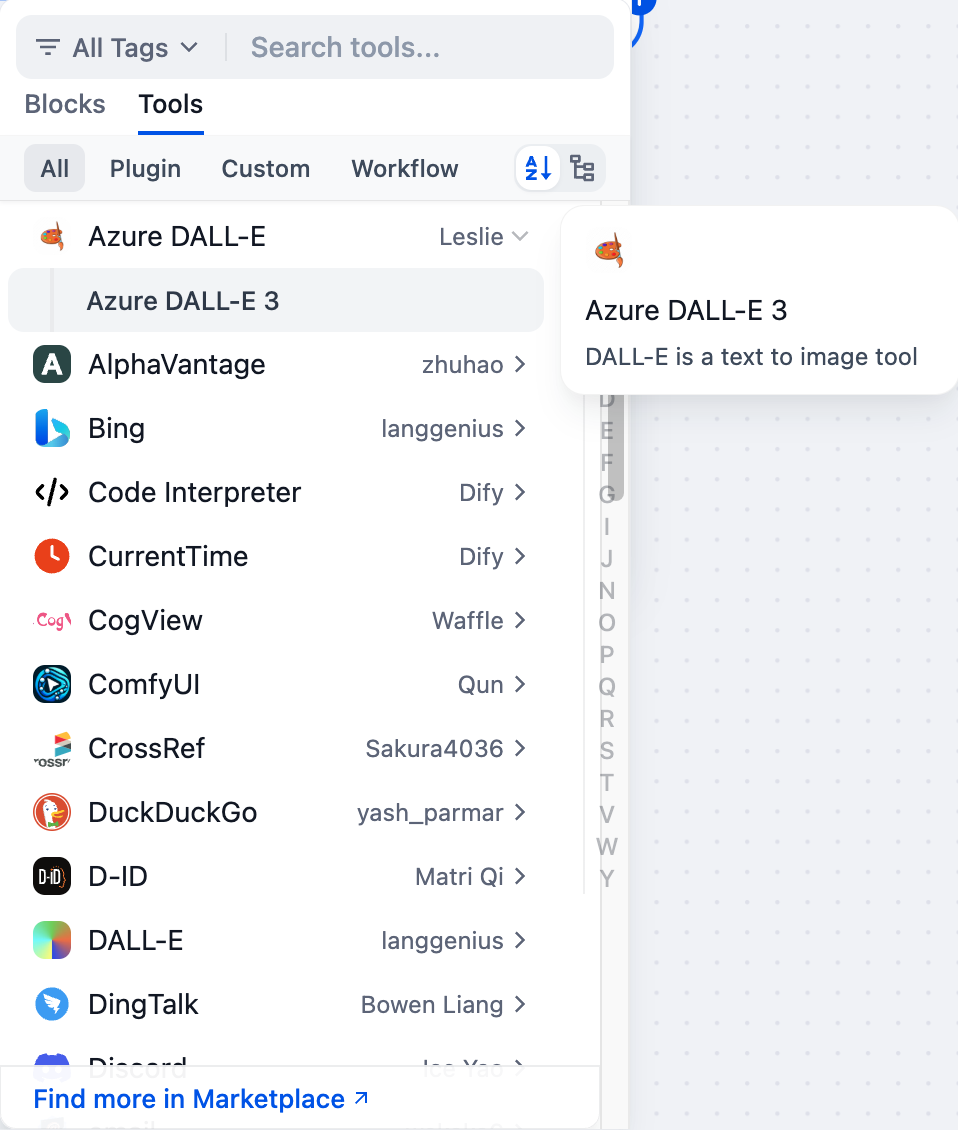
Task: Switch to tree grouping view
Action: pyautogui.click(x=582, y=168)
